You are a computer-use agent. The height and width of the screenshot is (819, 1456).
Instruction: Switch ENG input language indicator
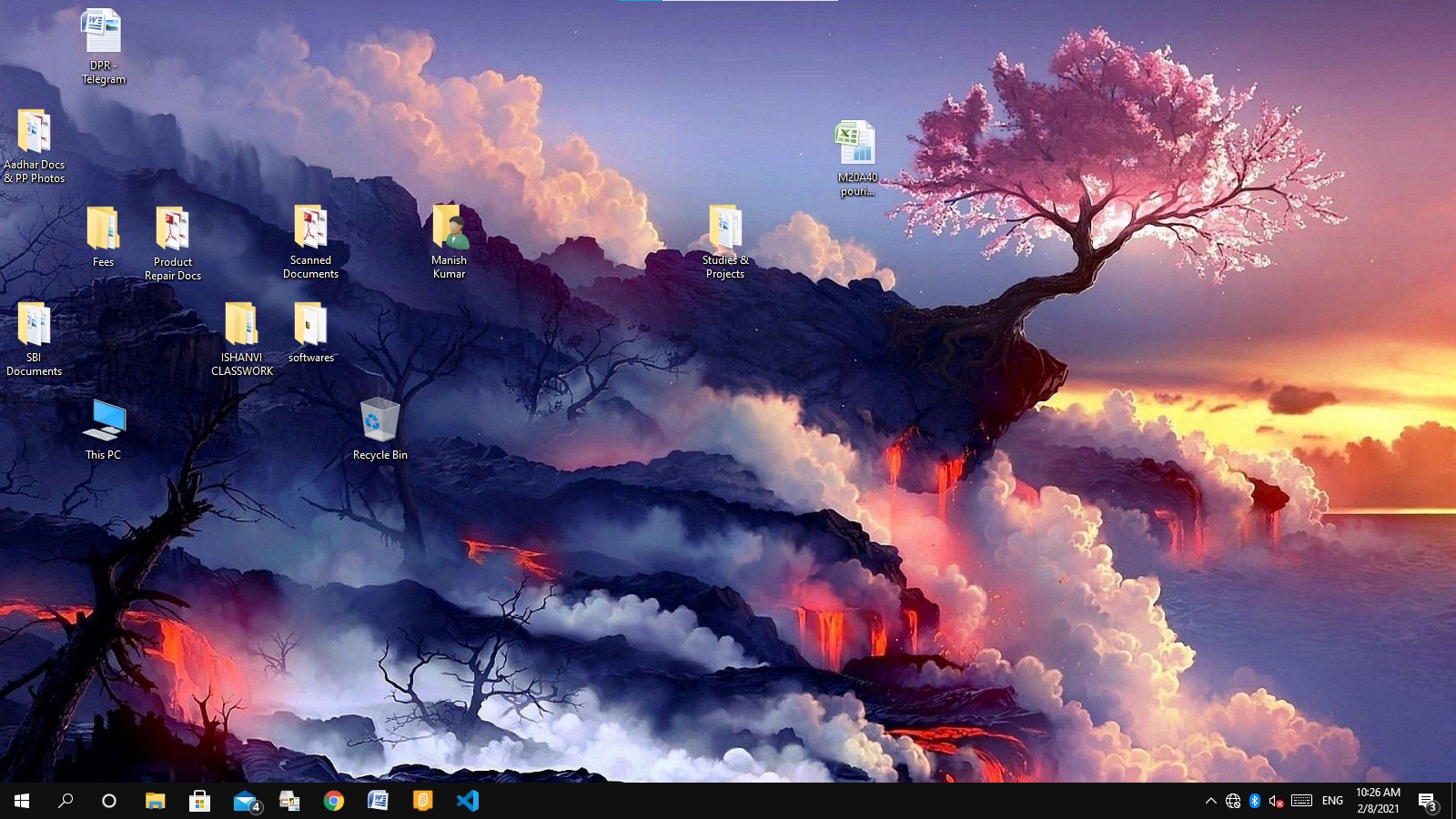1332,801
